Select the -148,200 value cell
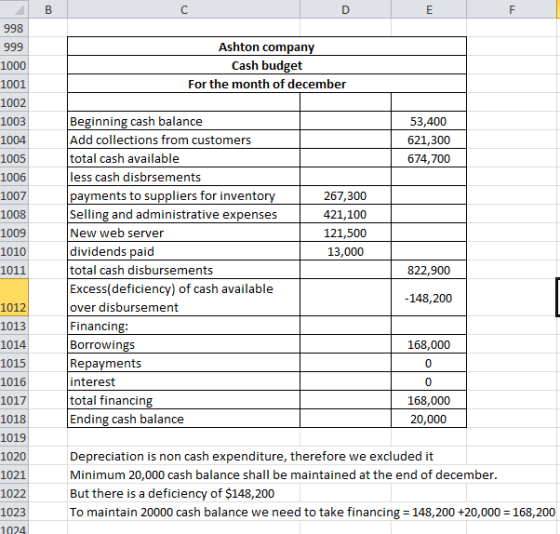 pos(429,297)
